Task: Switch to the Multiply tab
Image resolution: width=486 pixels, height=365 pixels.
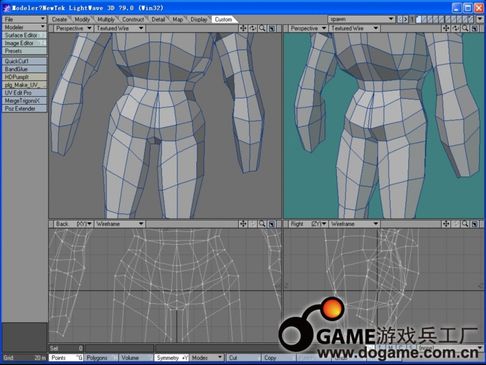Action: 106,20
